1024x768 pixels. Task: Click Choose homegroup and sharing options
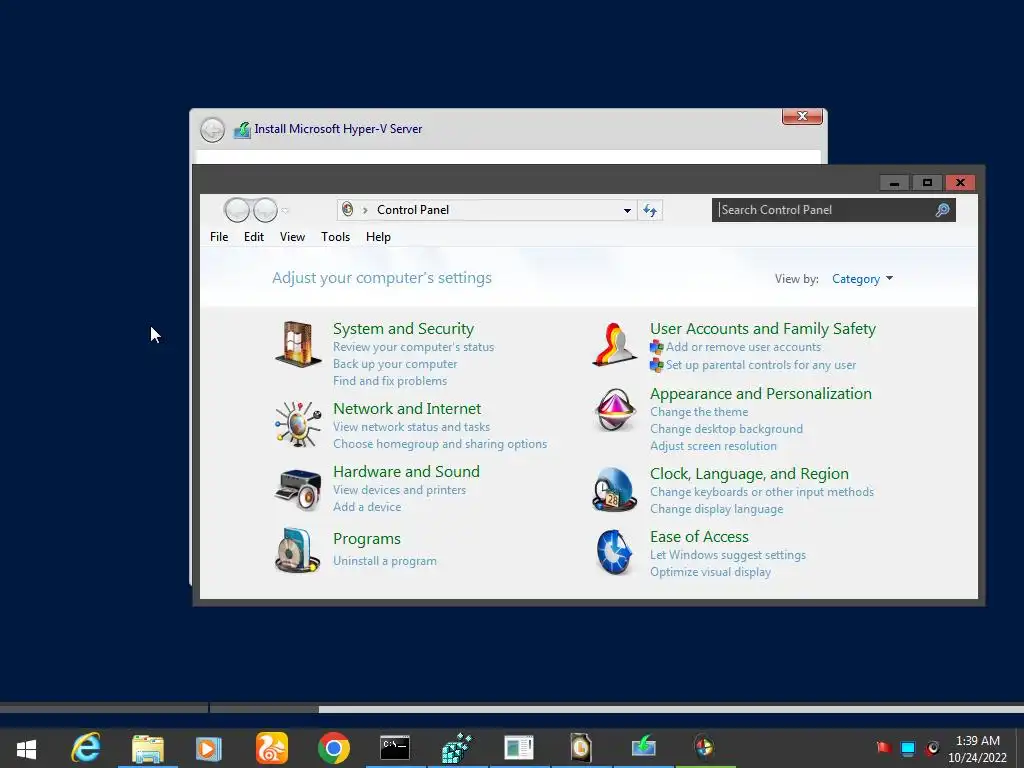tap(440, 444)
